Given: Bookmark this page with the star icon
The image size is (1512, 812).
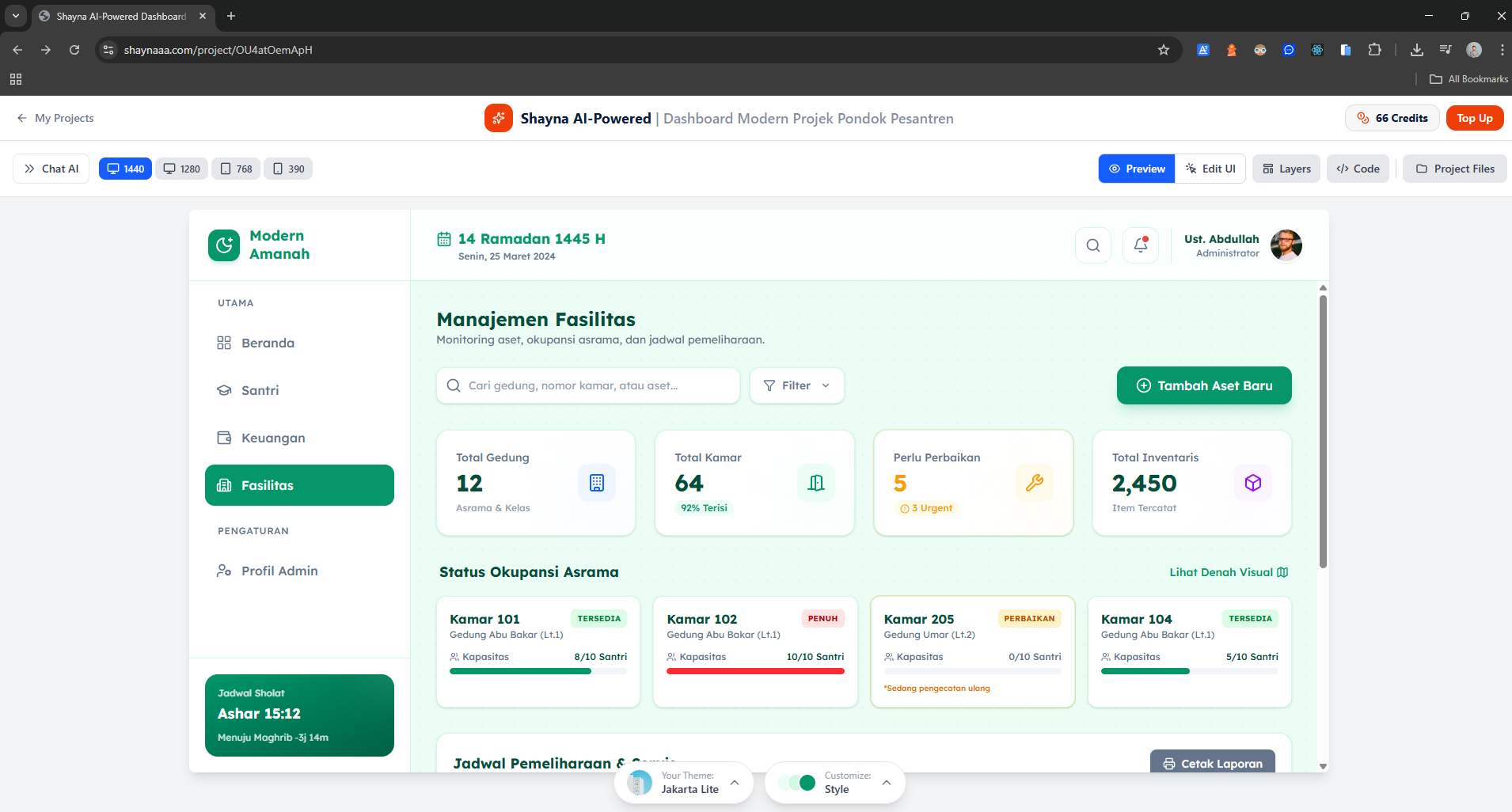Looking at the screenshot, I should (1163, 50).
